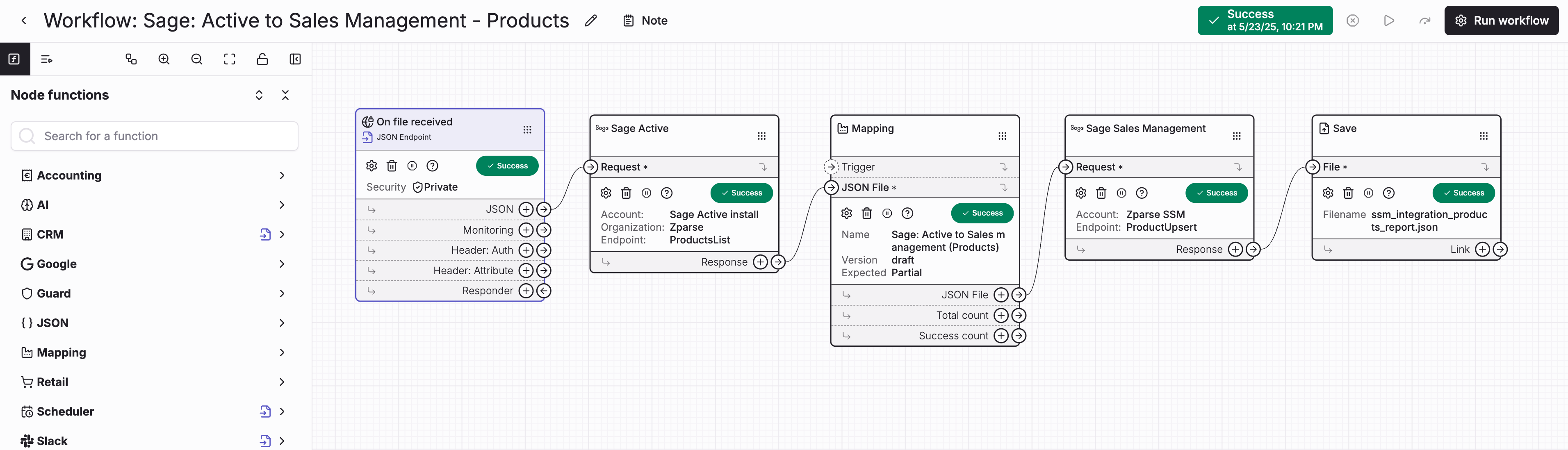Open settings gear on Mapping node
The image size is (1568, 450).
pyautogui.click(x=847, y=213)
